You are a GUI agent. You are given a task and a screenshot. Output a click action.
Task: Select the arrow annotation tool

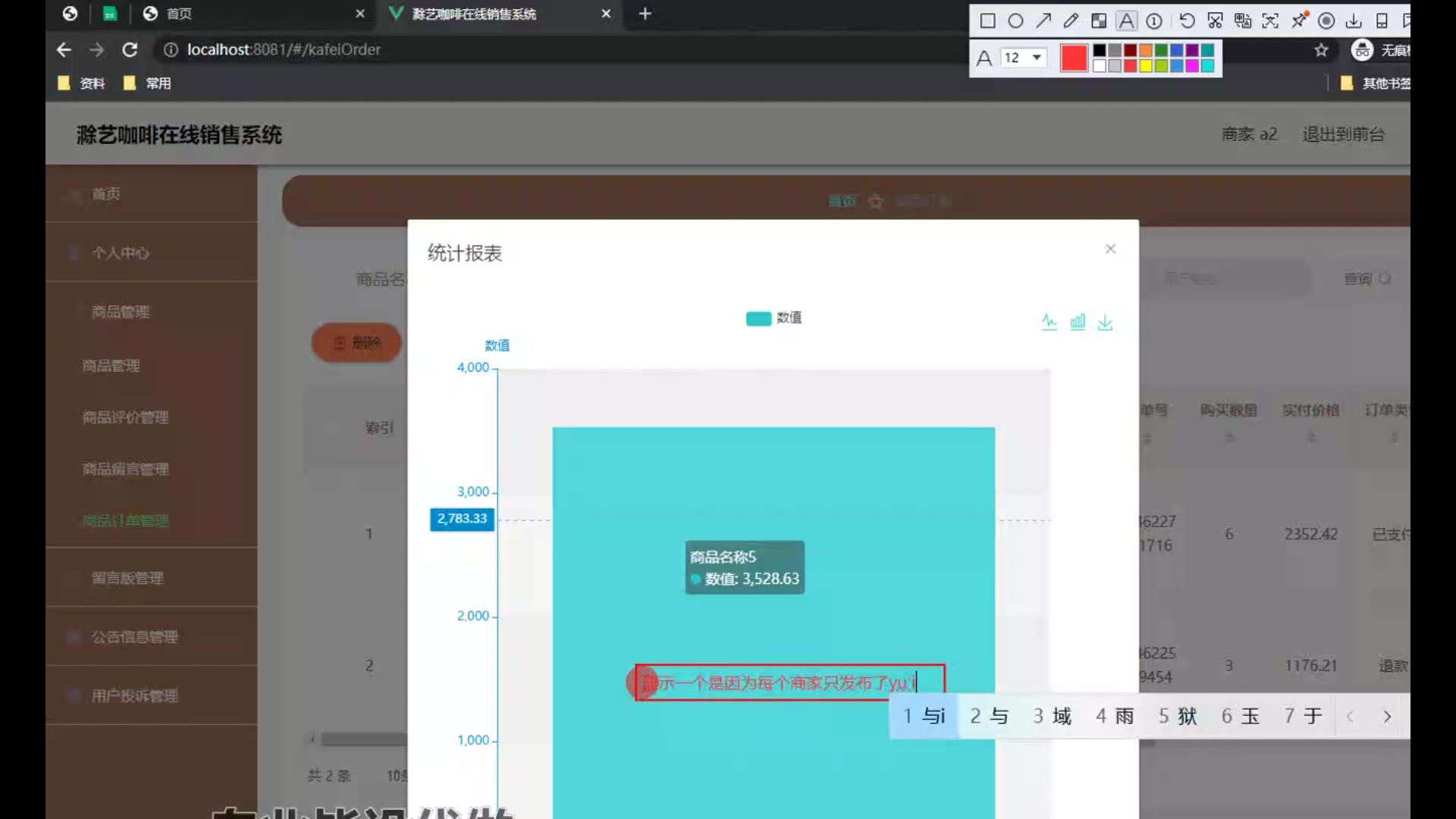(x=1043, y=20)
